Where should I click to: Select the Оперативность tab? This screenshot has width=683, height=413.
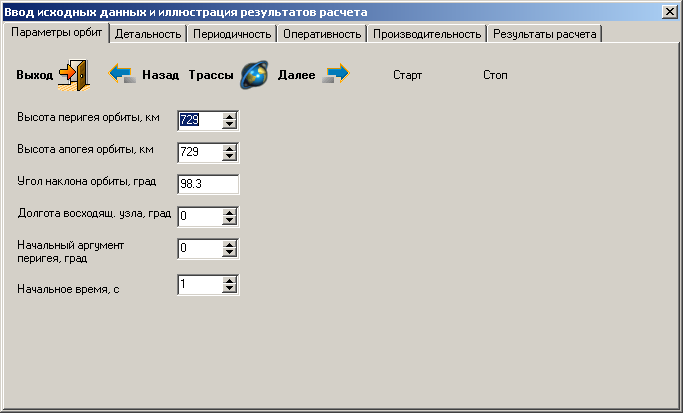coord(322,34)
